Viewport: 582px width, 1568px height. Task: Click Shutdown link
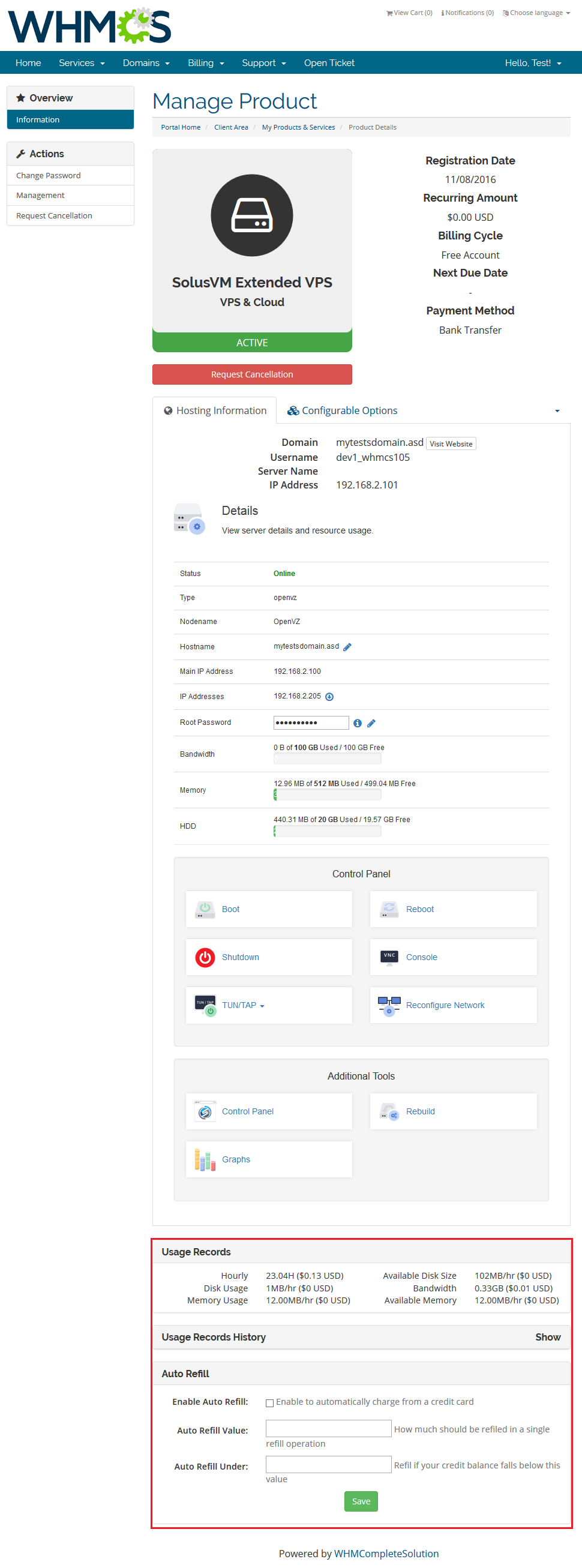(241, 957)
